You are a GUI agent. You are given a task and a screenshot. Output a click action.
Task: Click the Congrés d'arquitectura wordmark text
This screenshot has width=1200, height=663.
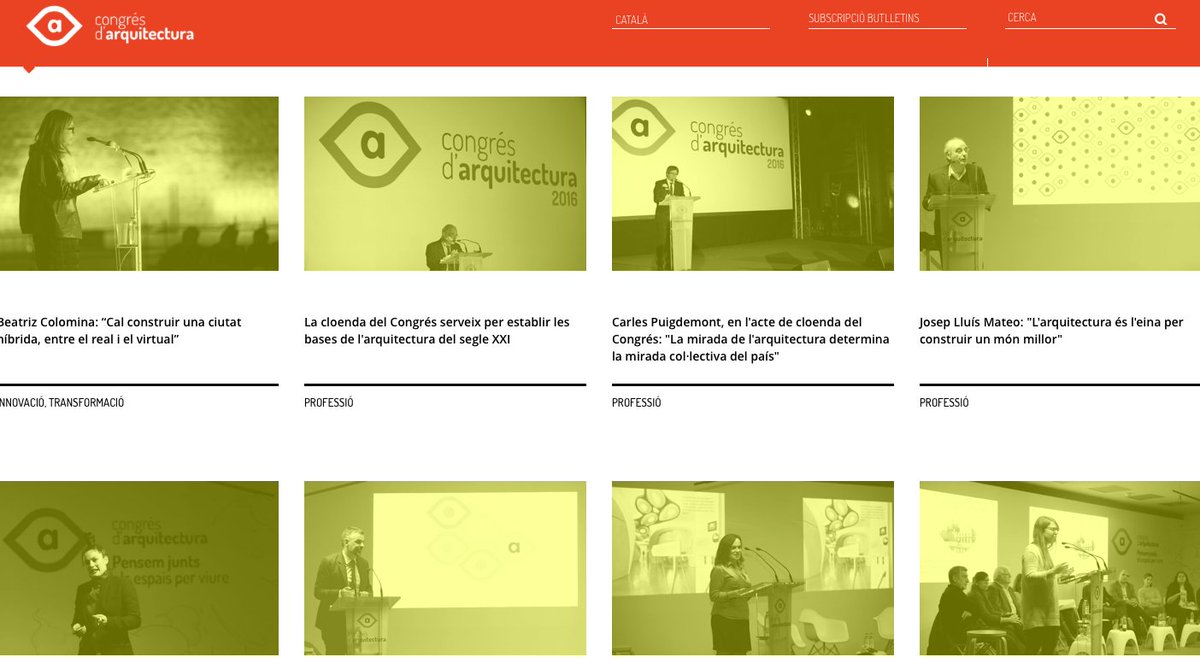(x=143, y=28)
